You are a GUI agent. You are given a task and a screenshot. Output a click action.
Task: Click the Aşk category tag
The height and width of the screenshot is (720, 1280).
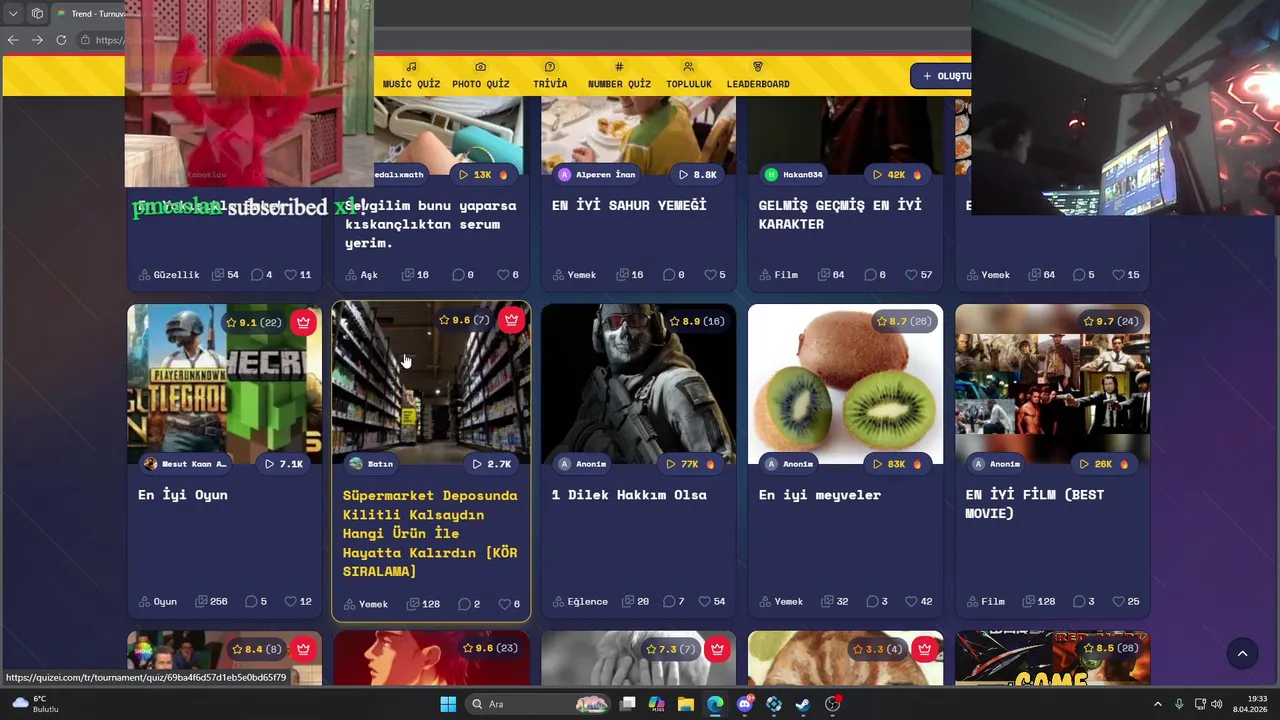(x=362, y=274)
